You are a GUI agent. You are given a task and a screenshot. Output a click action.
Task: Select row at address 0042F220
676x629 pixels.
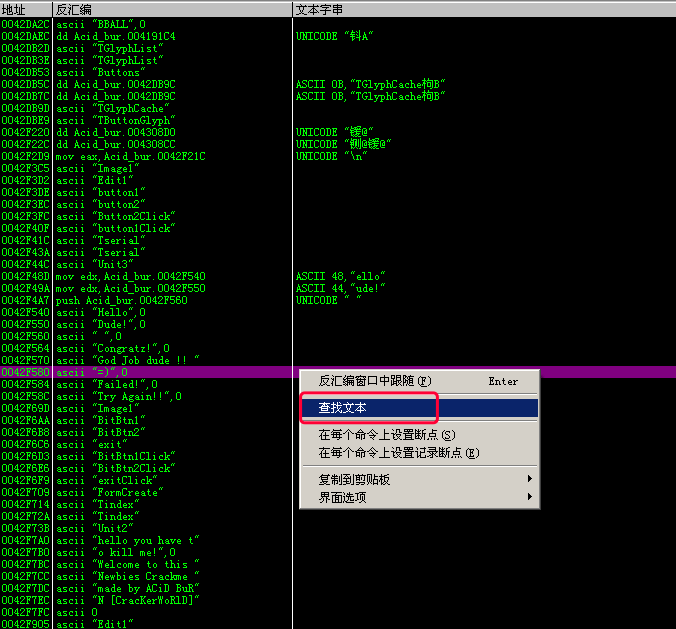pos(338,132)
